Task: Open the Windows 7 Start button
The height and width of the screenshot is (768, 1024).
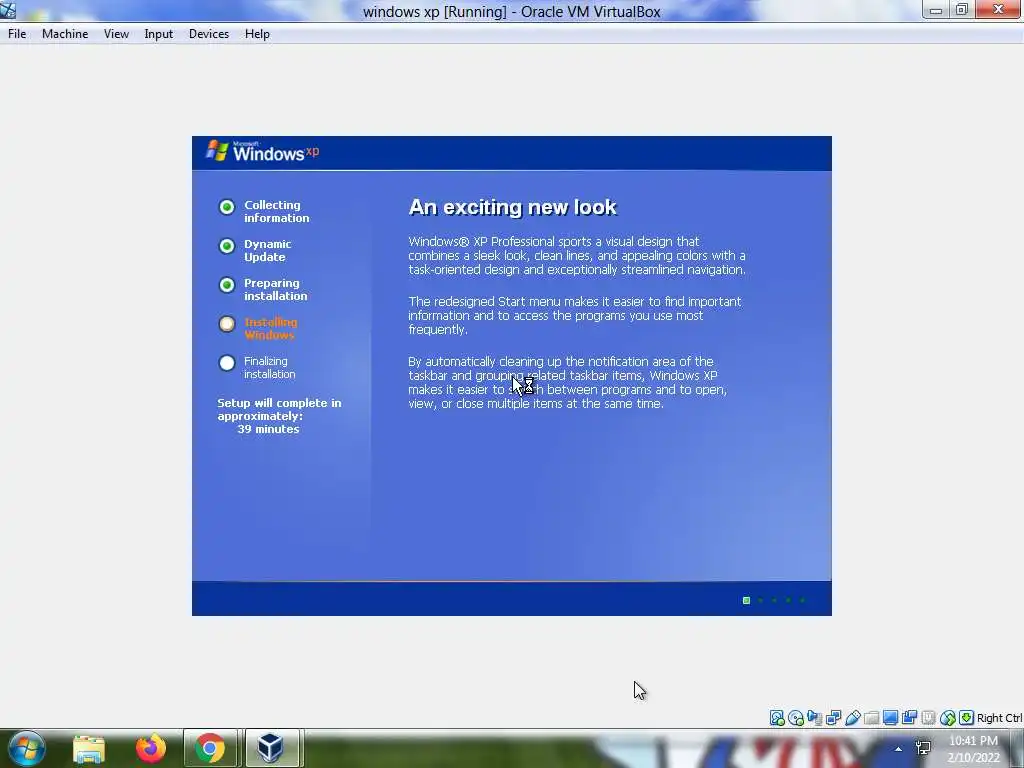Action: 27,748
